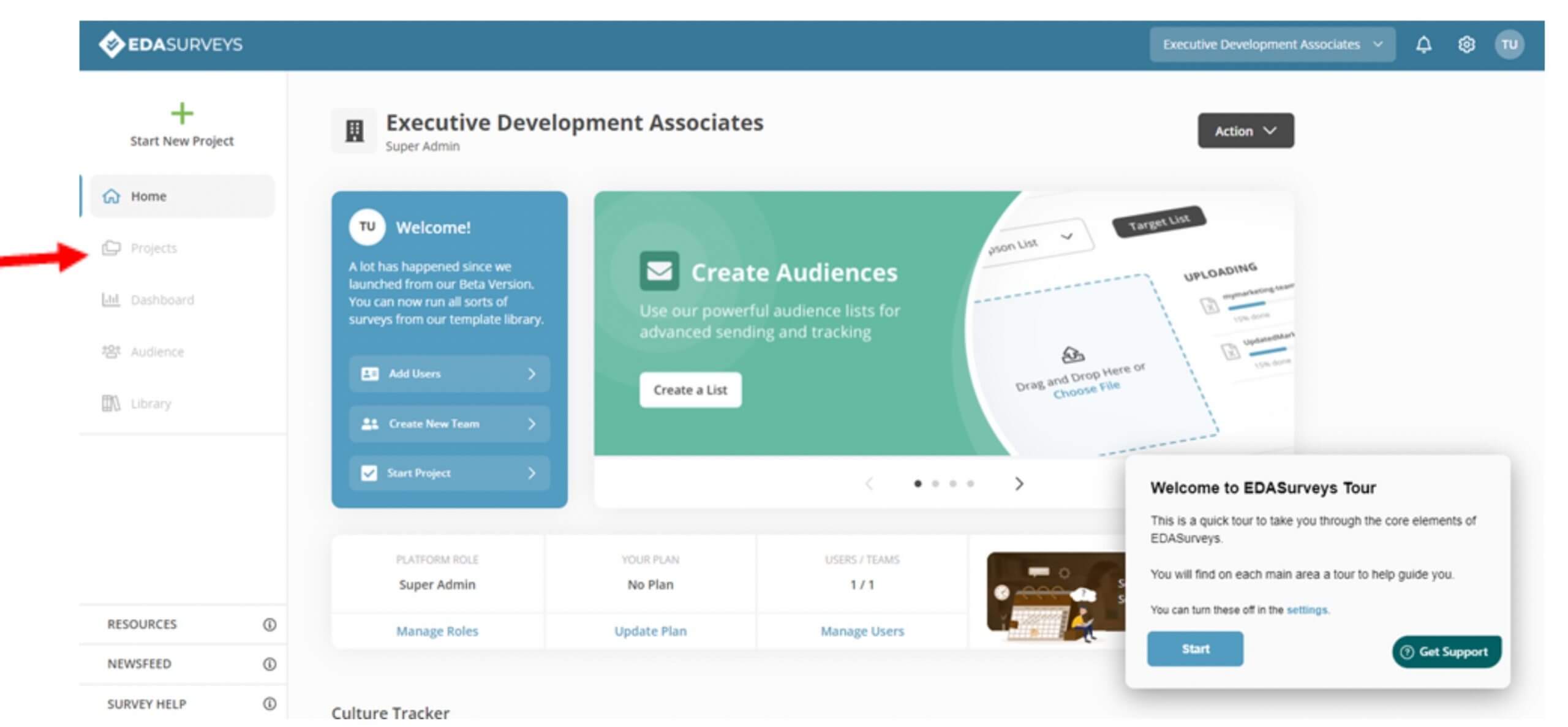
Task: Click Survey Help info icon
Action: pos(269,704)
